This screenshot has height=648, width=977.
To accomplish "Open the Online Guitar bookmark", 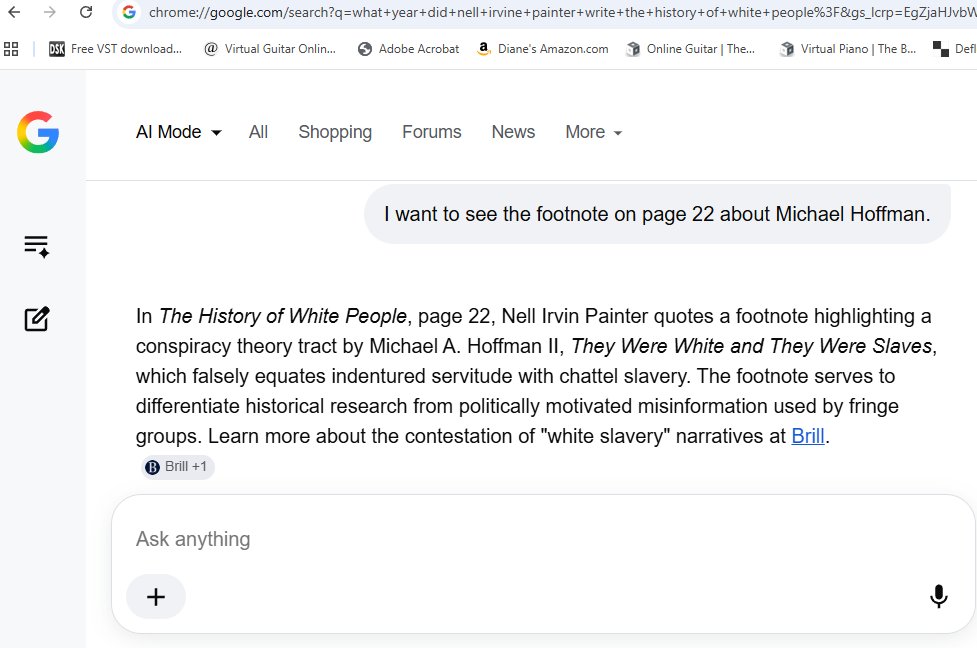I will 690,49.
